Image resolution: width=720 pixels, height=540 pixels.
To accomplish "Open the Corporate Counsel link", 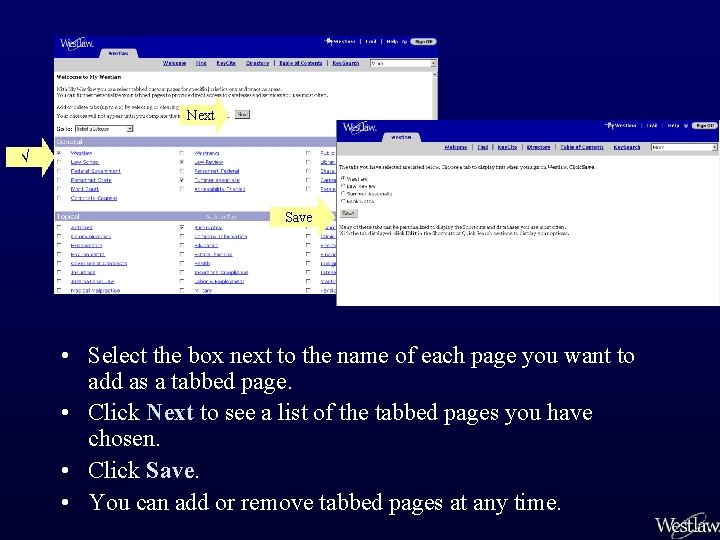I will pyautogui.click(x=94, y=198).
